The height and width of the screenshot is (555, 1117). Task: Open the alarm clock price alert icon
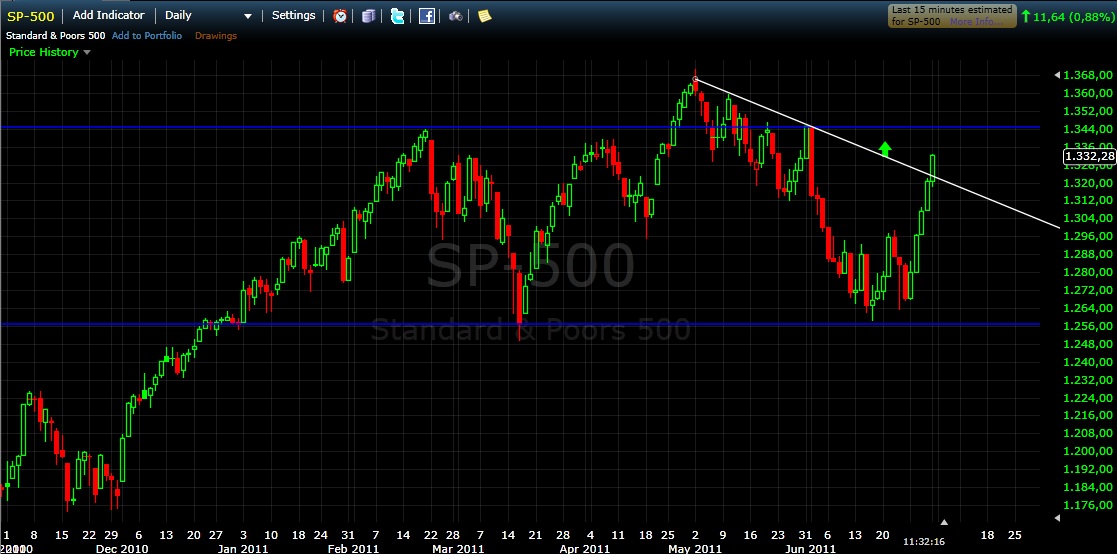tap(341, 16)
